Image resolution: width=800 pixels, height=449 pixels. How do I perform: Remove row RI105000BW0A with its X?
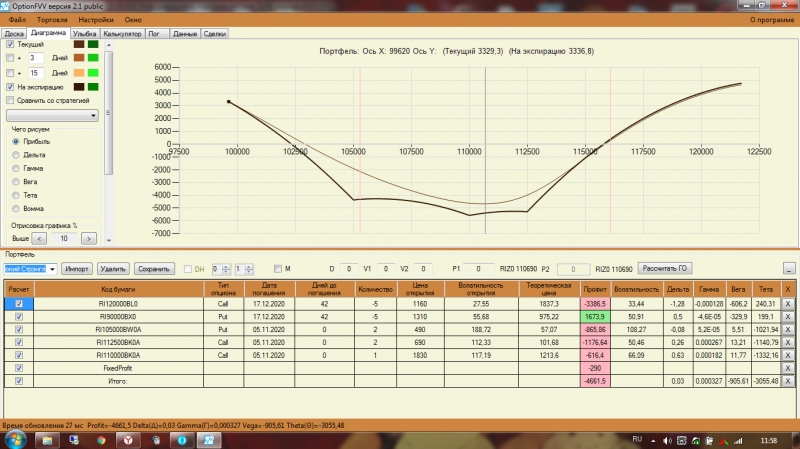click(x=788, y=329)
